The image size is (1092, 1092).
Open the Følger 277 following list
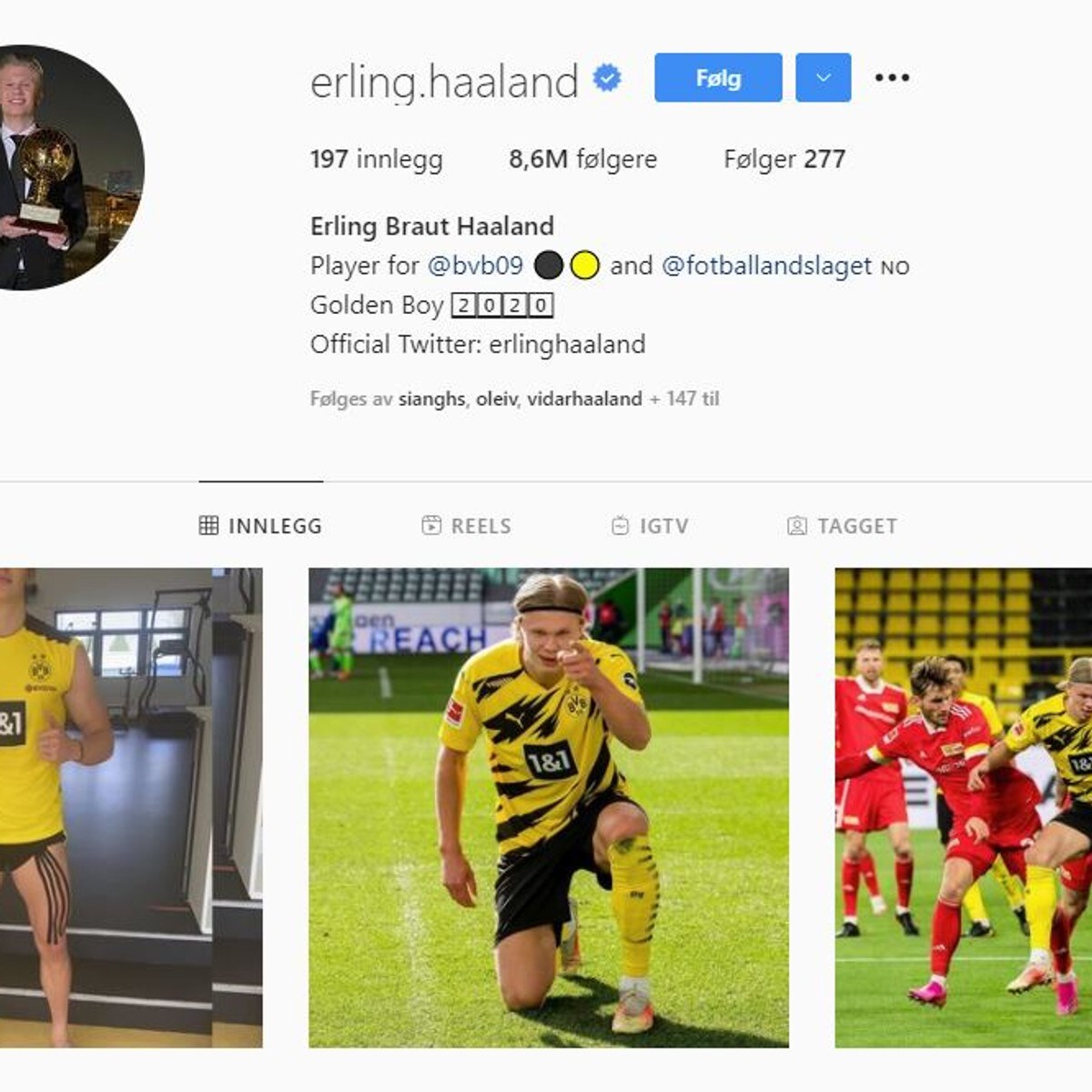click(784, 159)
